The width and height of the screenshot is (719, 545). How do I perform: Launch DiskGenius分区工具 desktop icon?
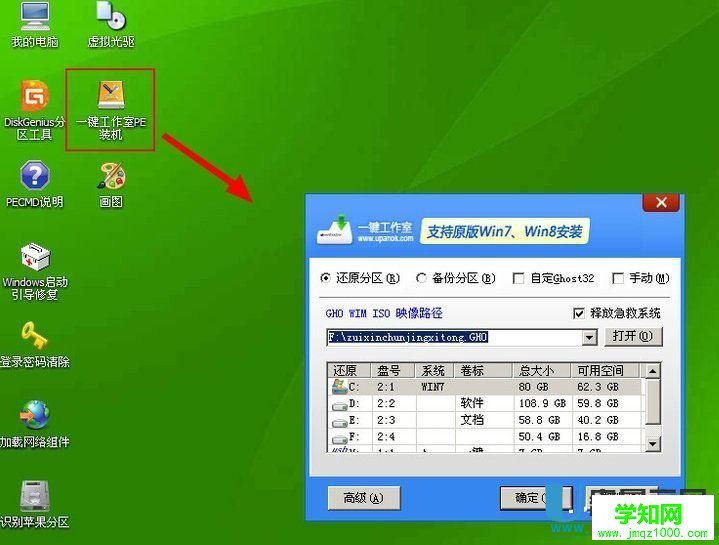pos(35,110)
